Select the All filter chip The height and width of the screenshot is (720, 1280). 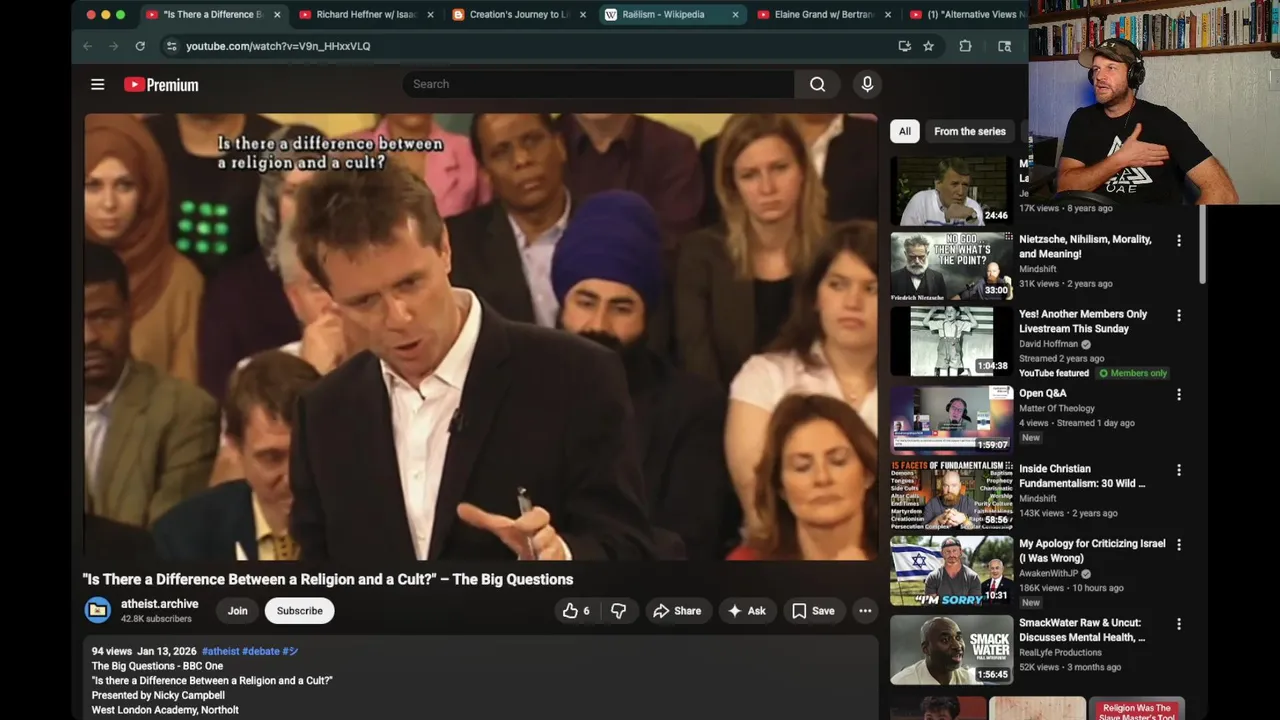(904, 131)
